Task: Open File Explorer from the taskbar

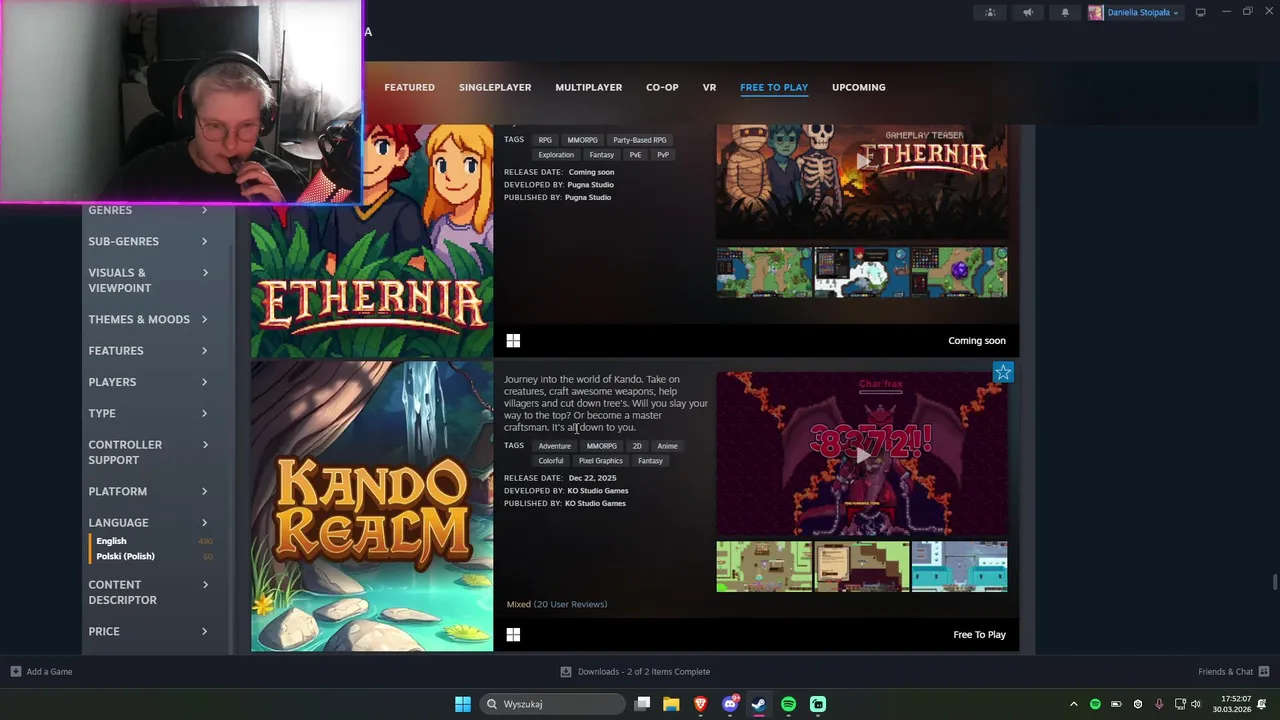Action: (671, 704)
